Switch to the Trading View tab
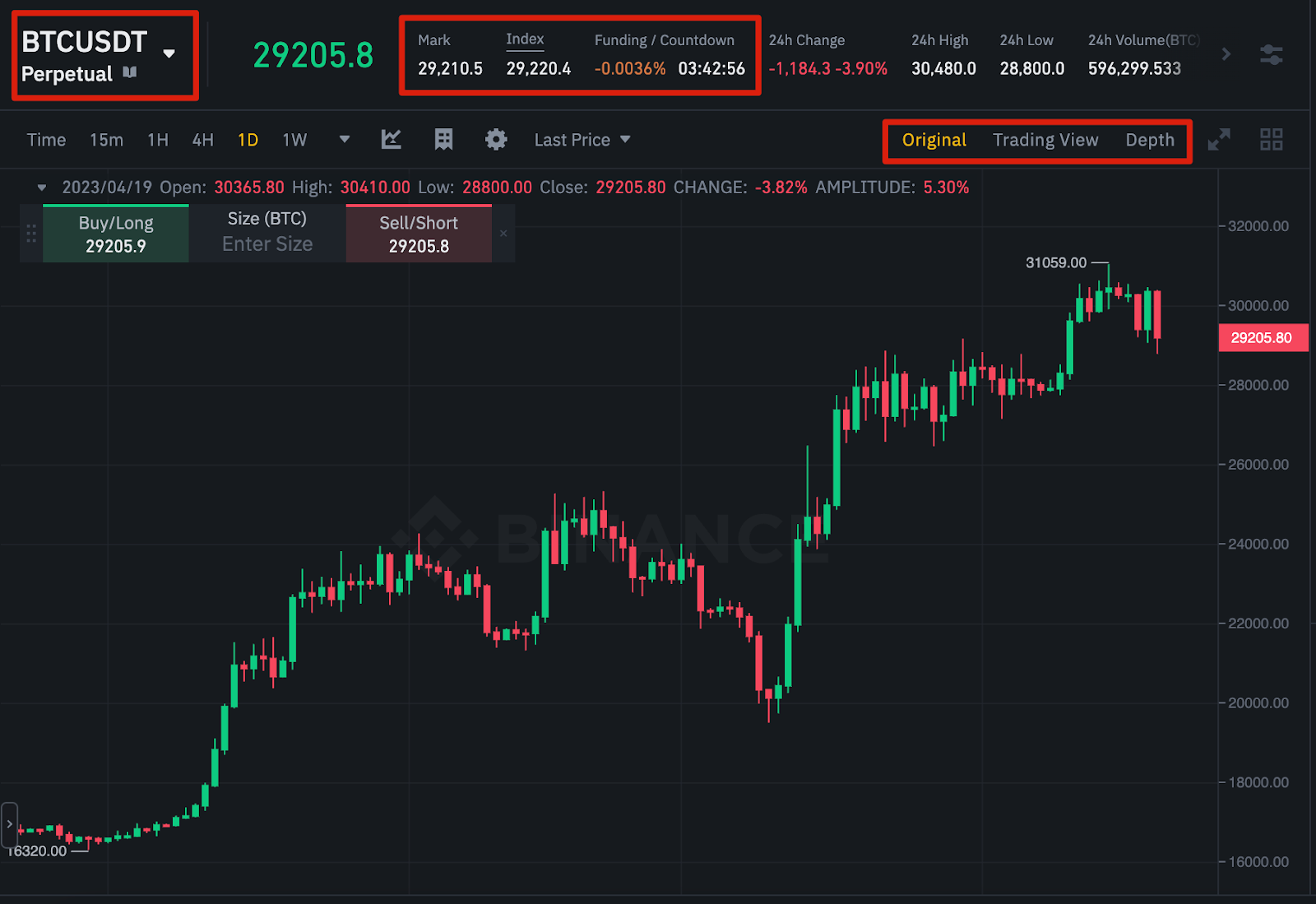Viewport: 1316px width, 904px height. 1045,140
